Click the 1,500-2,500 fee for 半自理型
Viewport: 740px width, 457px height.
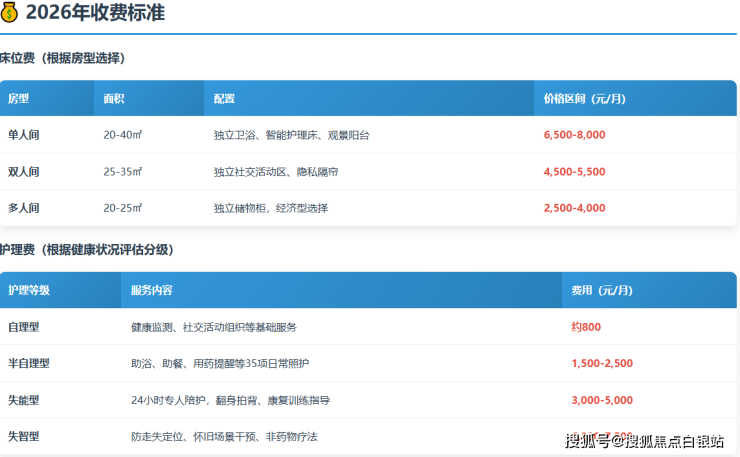coord(602,363)
